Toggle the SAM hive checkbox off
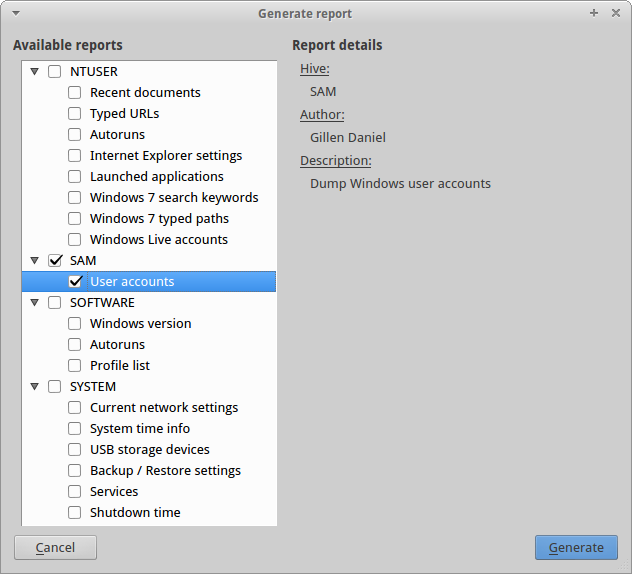 55,260
